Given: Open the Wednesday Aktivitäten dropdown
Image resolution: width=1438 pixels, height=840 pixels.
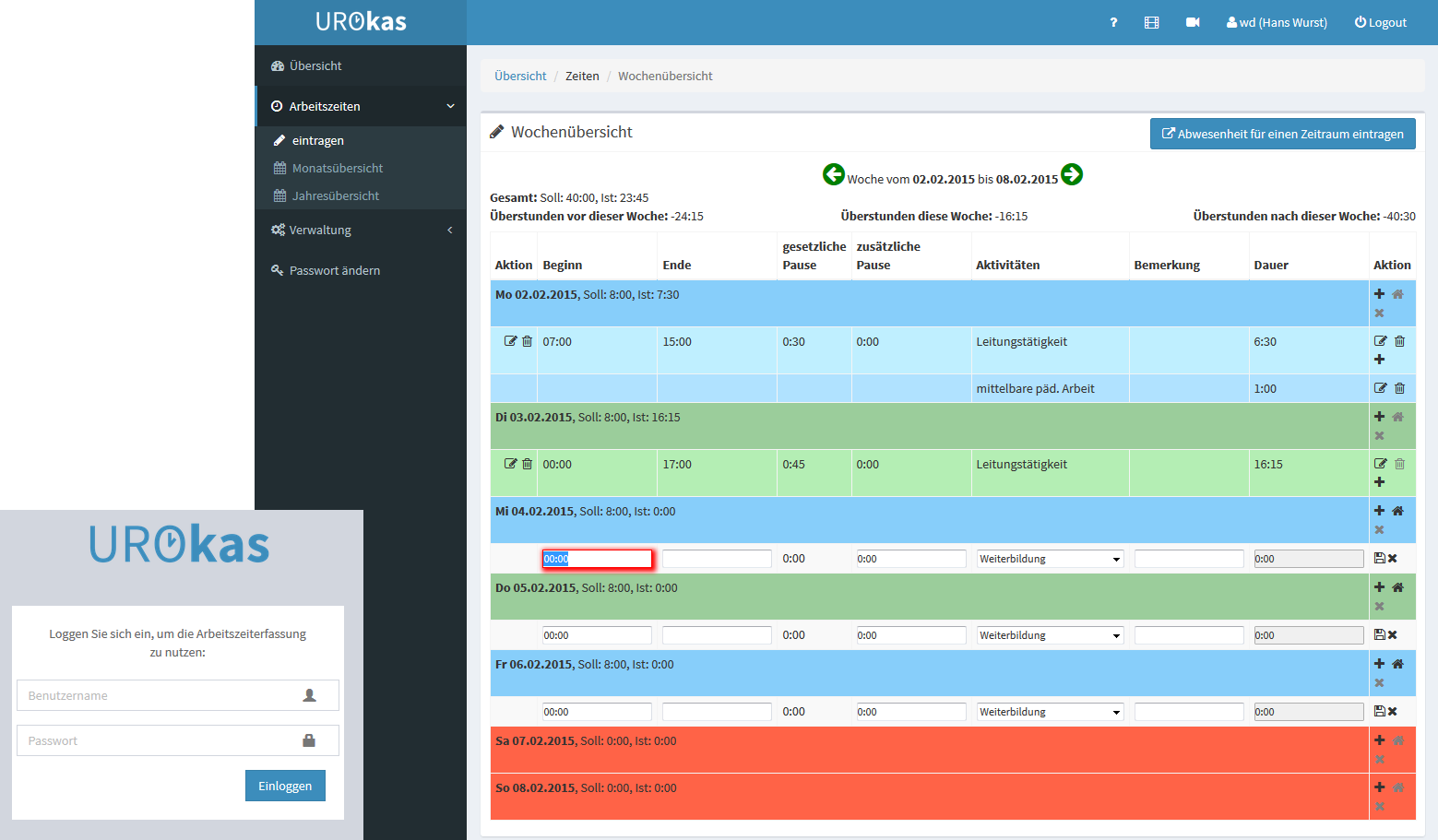Looking at the screenshot, I should coord(1050,559).
